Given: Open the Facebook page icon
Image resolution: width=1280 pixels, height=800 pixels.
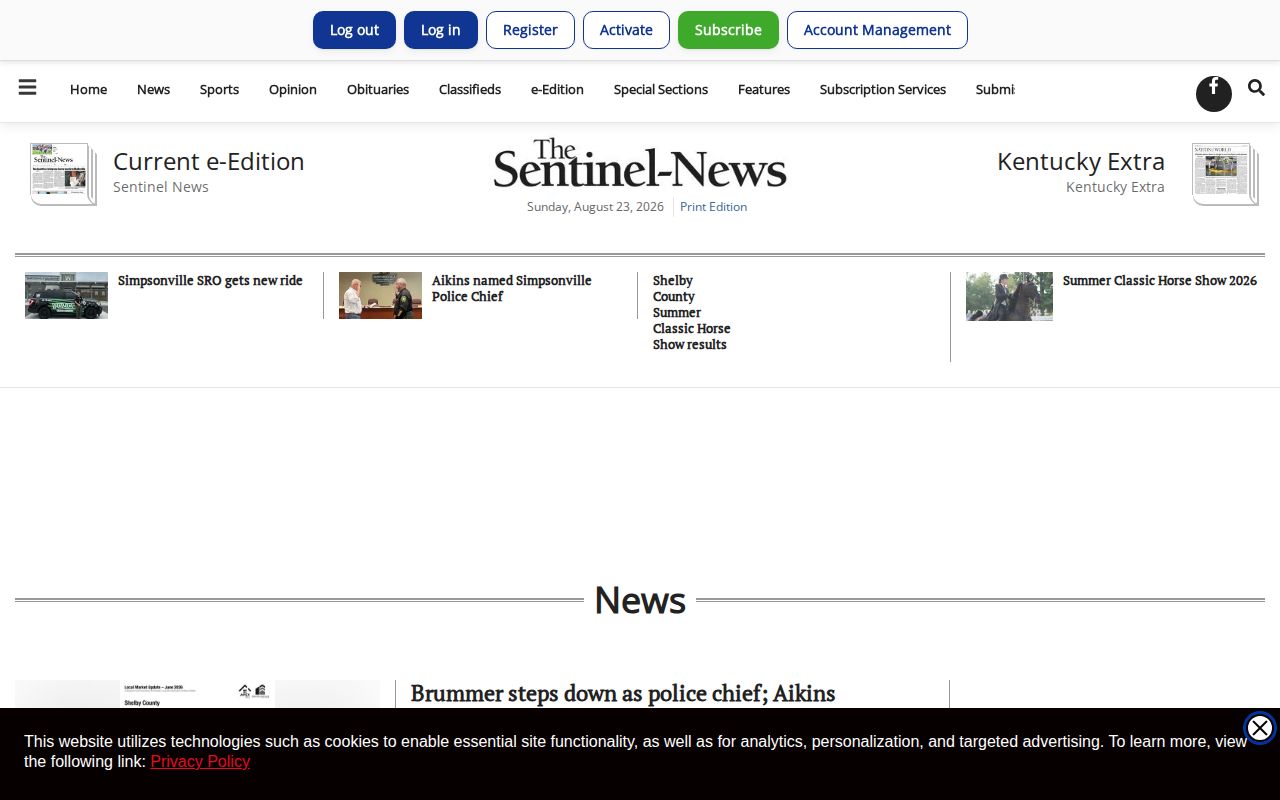Looking at the screenshot, I should click(1214, 94).
